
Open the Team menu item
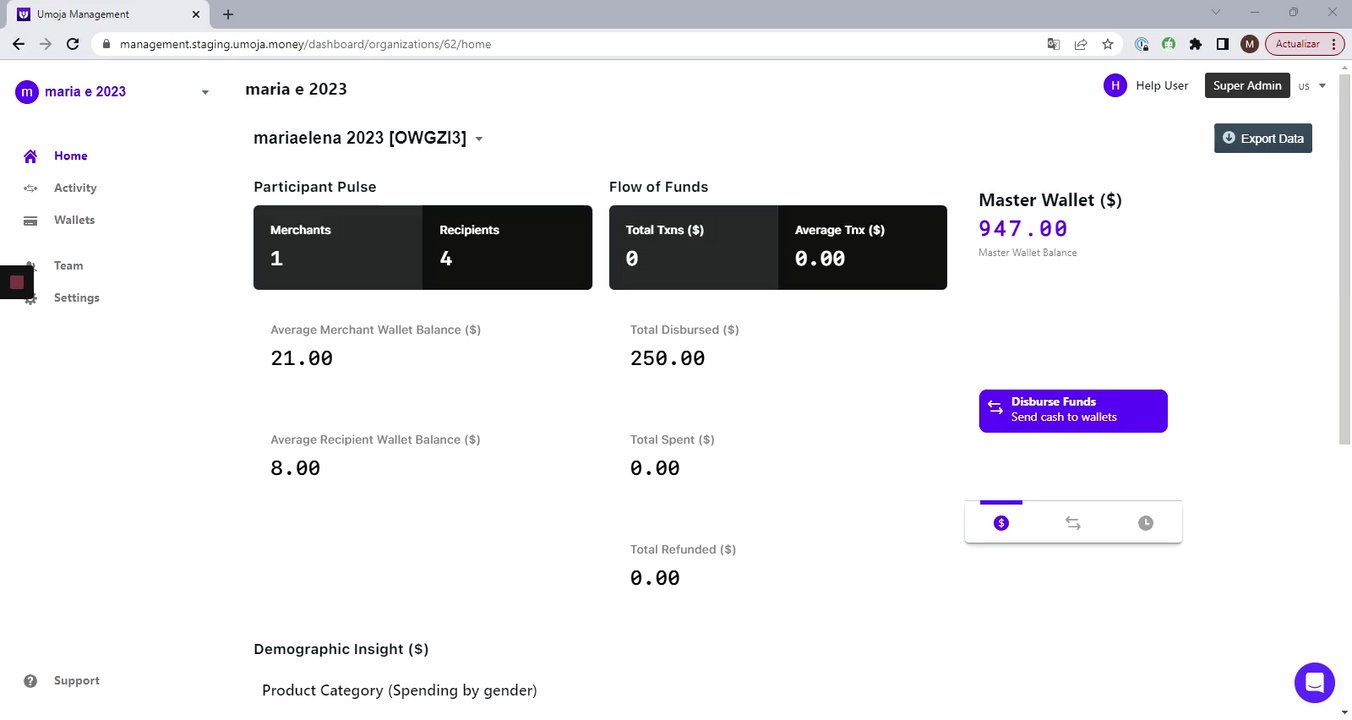click(68, 266)
